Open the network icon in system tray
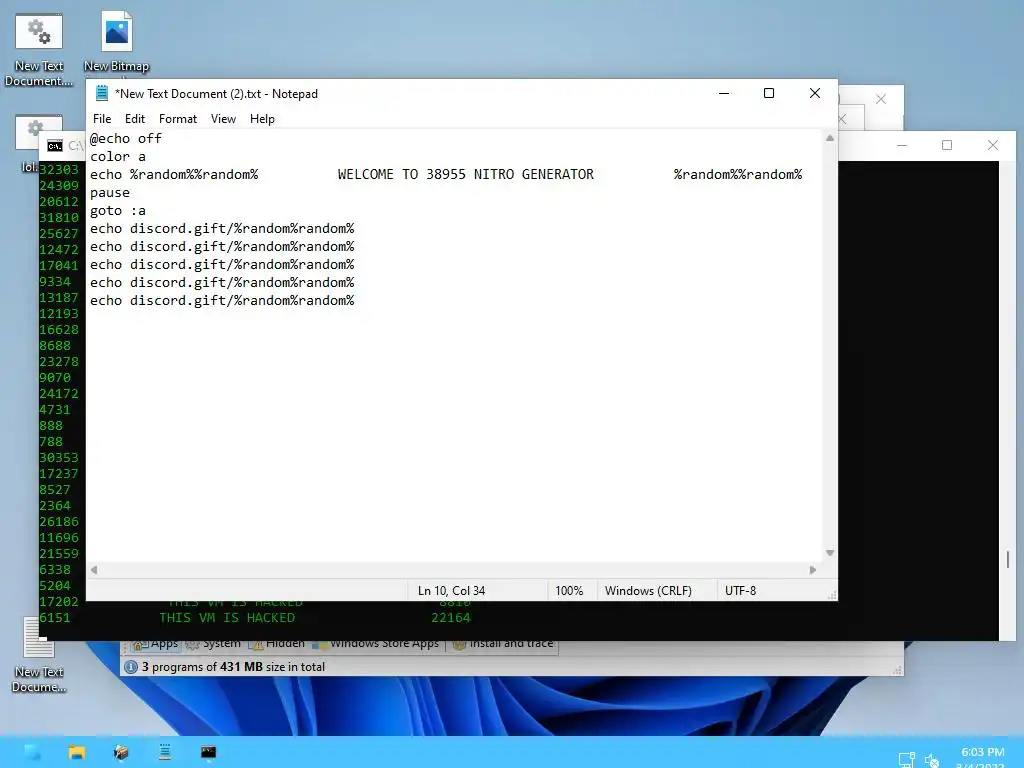Viewport: 1024px width, 768px height. tap(906, 759)
